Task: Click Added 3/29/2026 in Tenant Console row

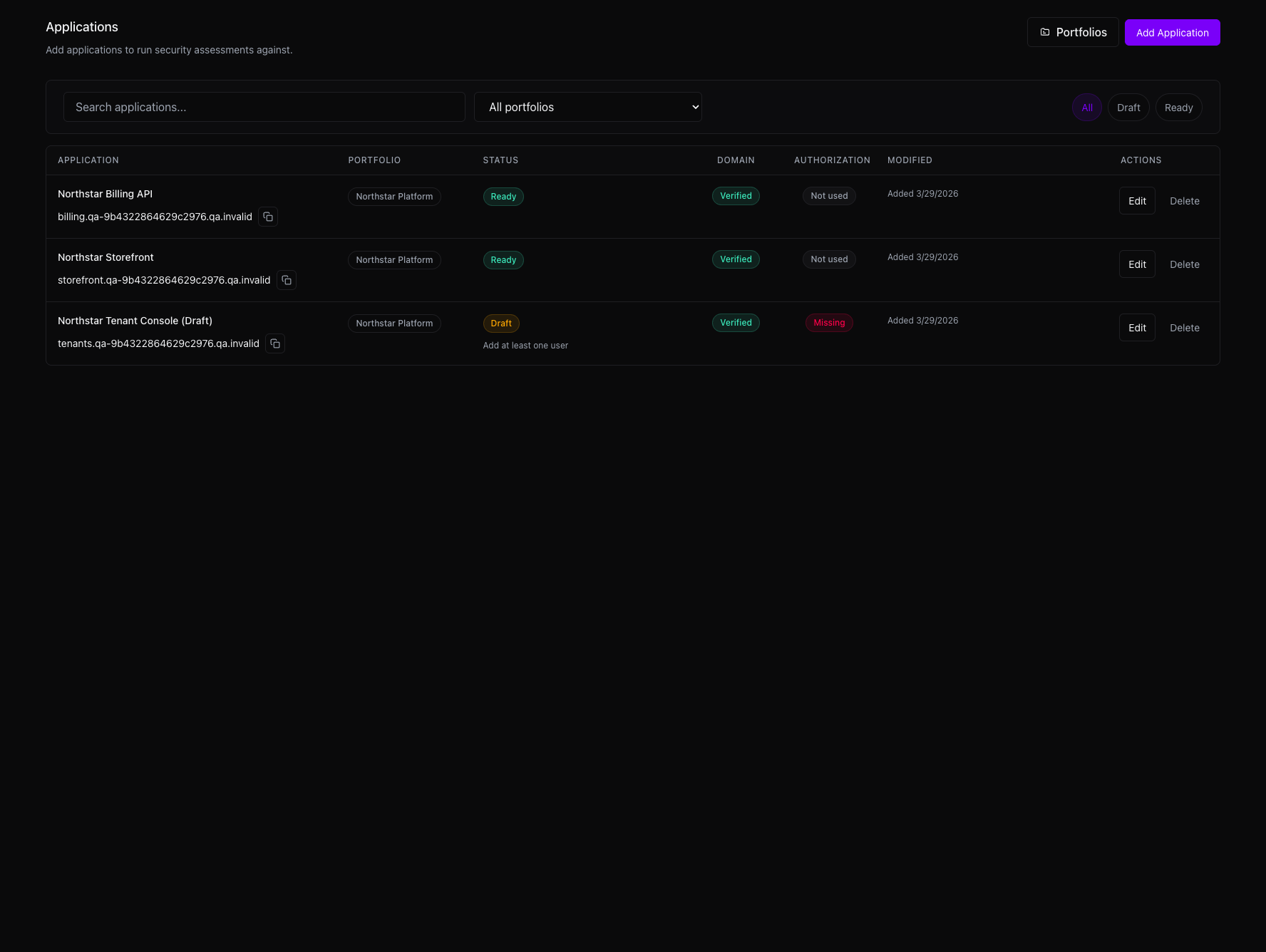Action: click(x=922, y=321)
